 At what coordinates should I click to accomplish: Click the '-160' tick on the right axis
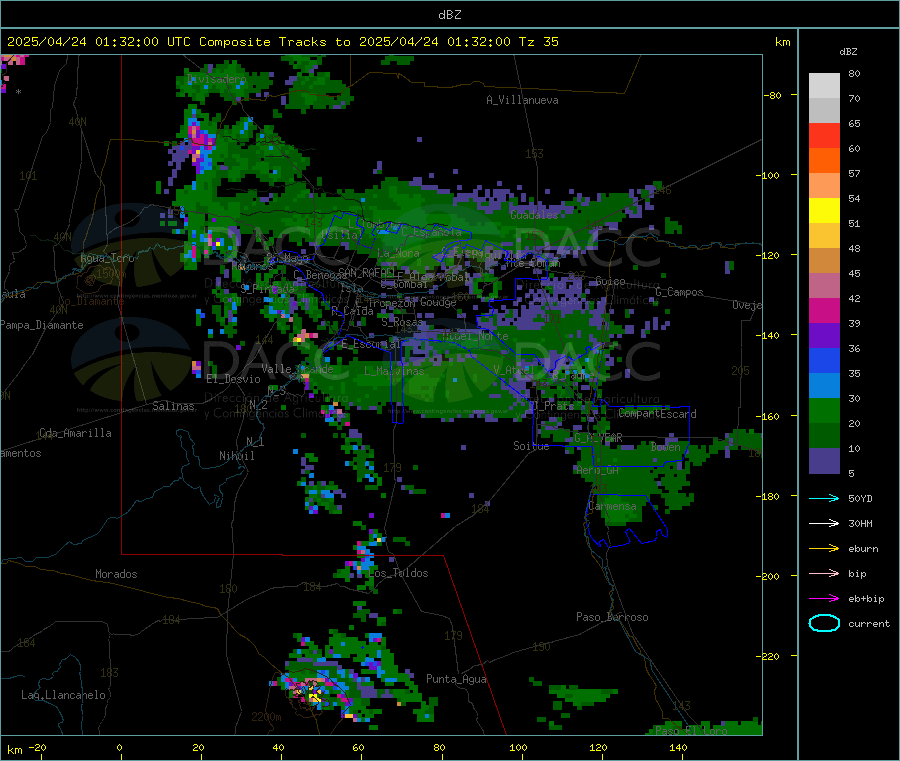point(768,416)
